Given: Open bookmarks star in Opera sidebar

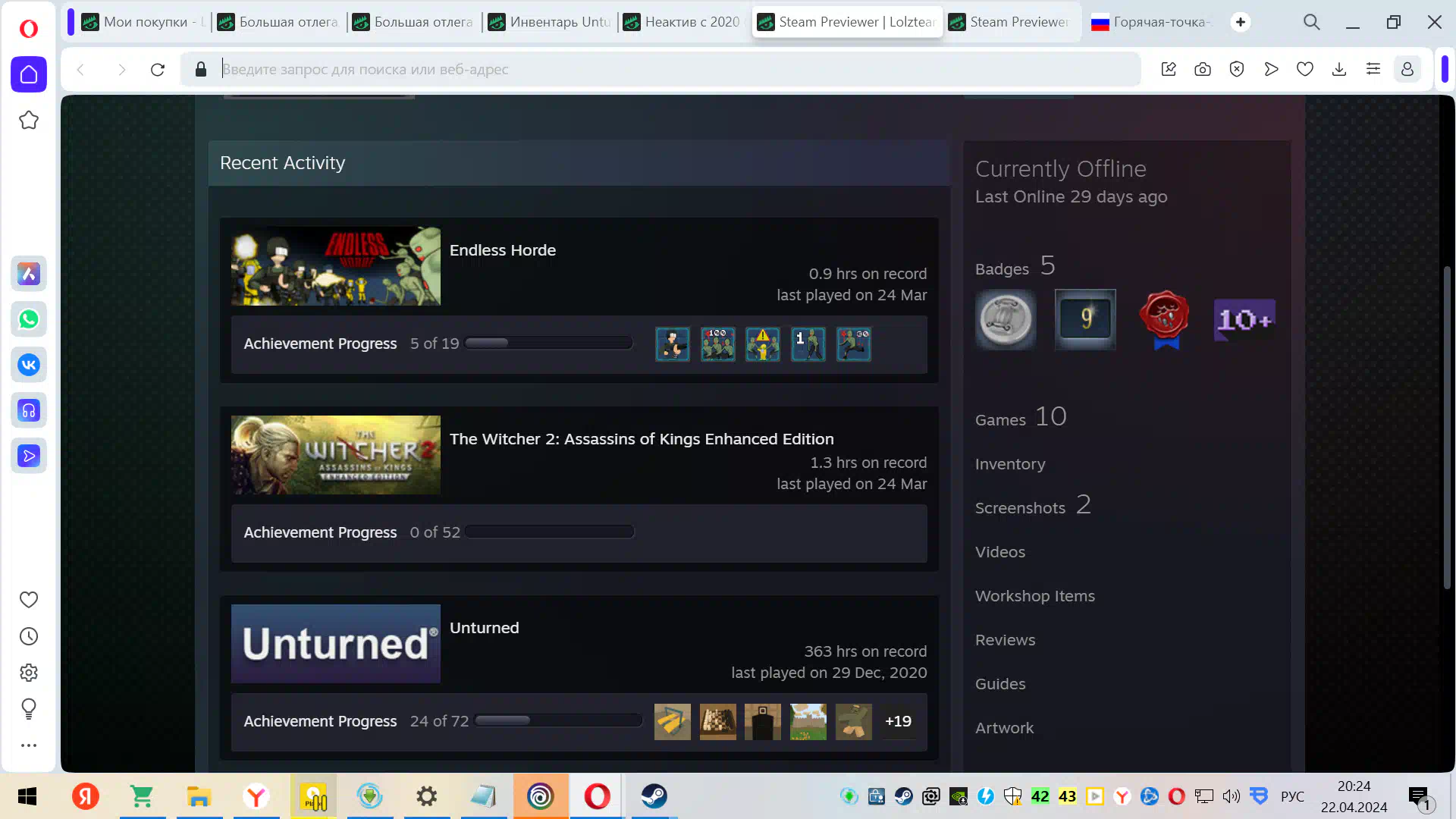Looking at the screenshot, I should click(x=29, y=120).
